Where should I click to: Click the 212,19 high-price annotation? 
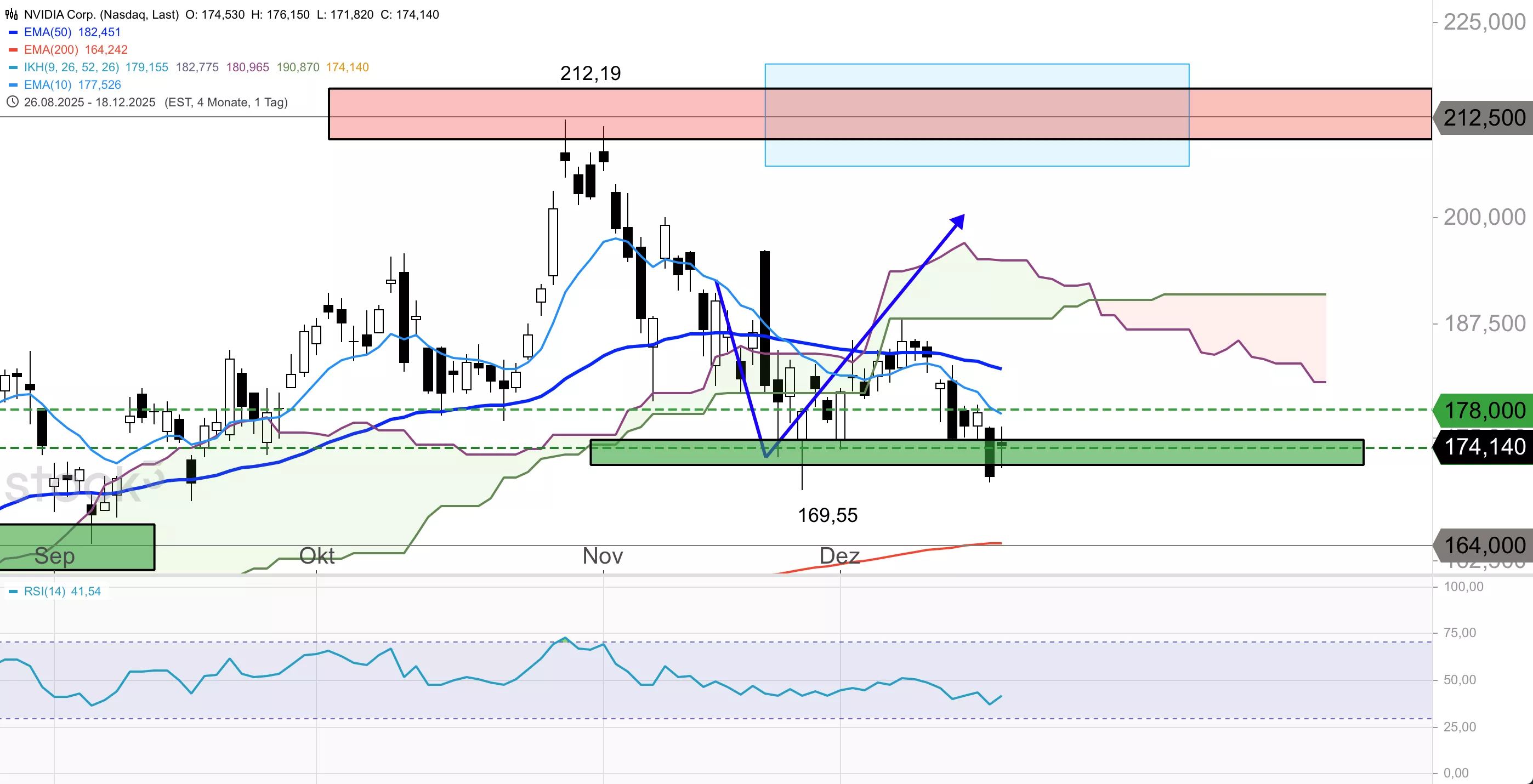(x=591, y=73)
